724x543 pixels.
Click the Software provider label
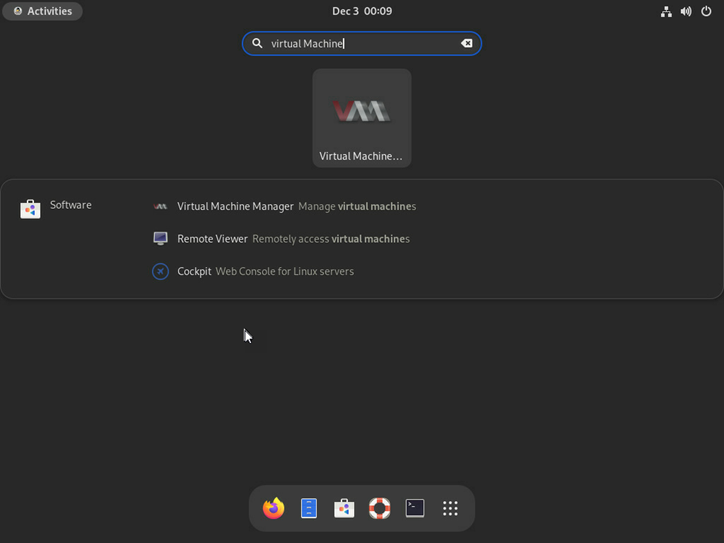[x=71, y=205]
